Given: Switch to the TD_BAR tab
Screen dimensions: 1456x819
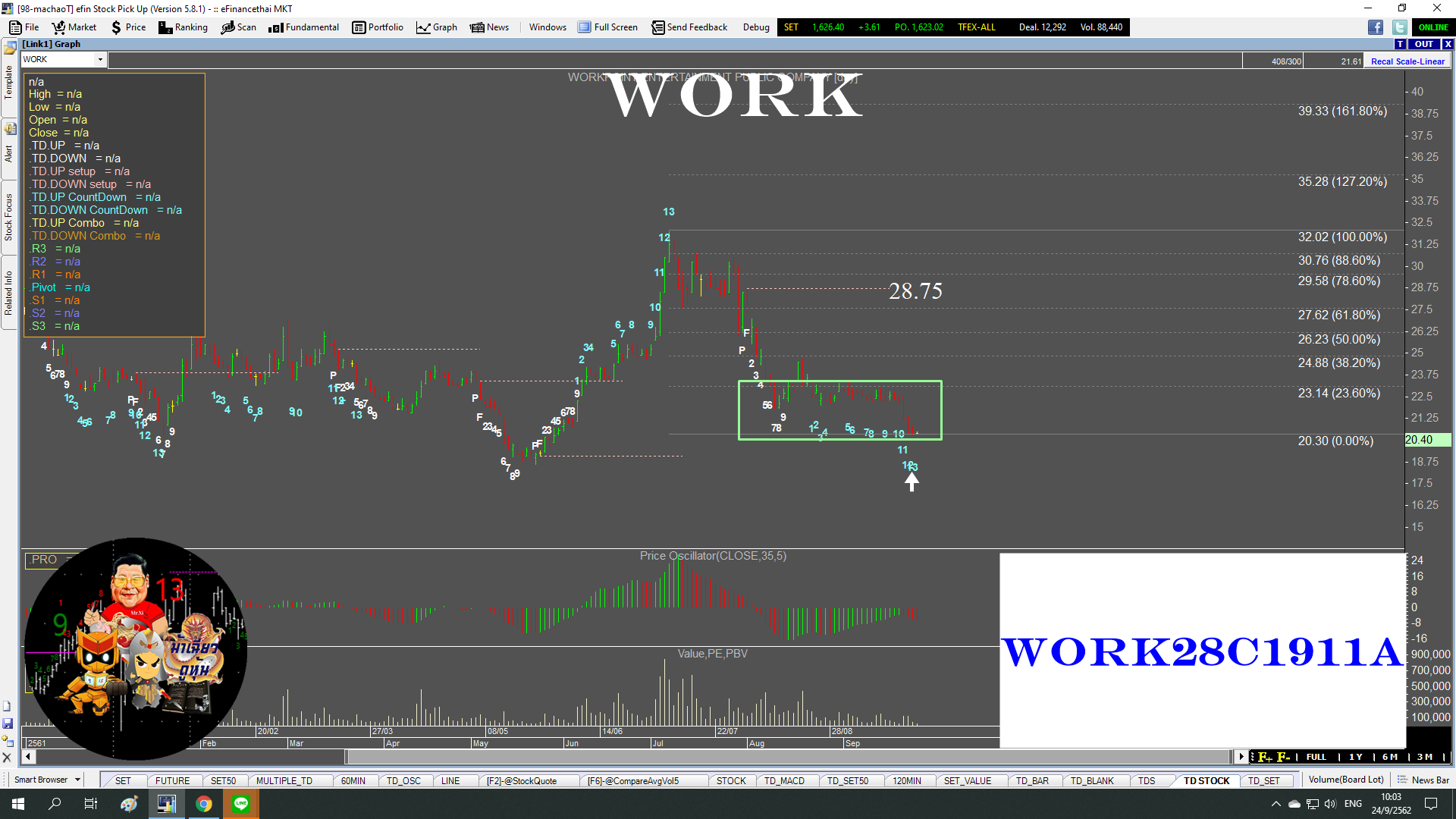Looking at the screenshot, I should (1032, 780).
